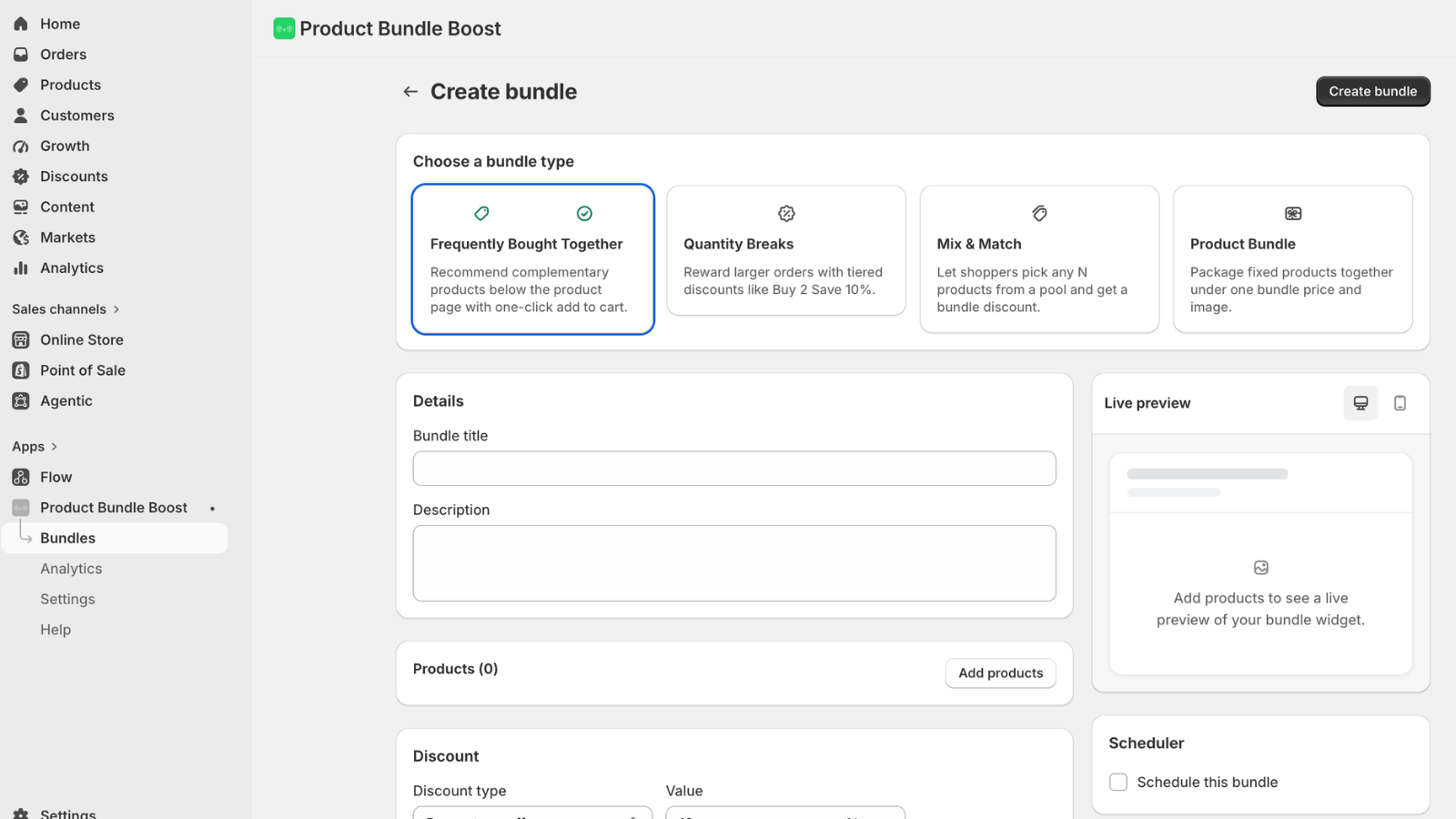The image size is (1456, 819).
Task: Open the Online Store channel icon
Action: point(21,339)
